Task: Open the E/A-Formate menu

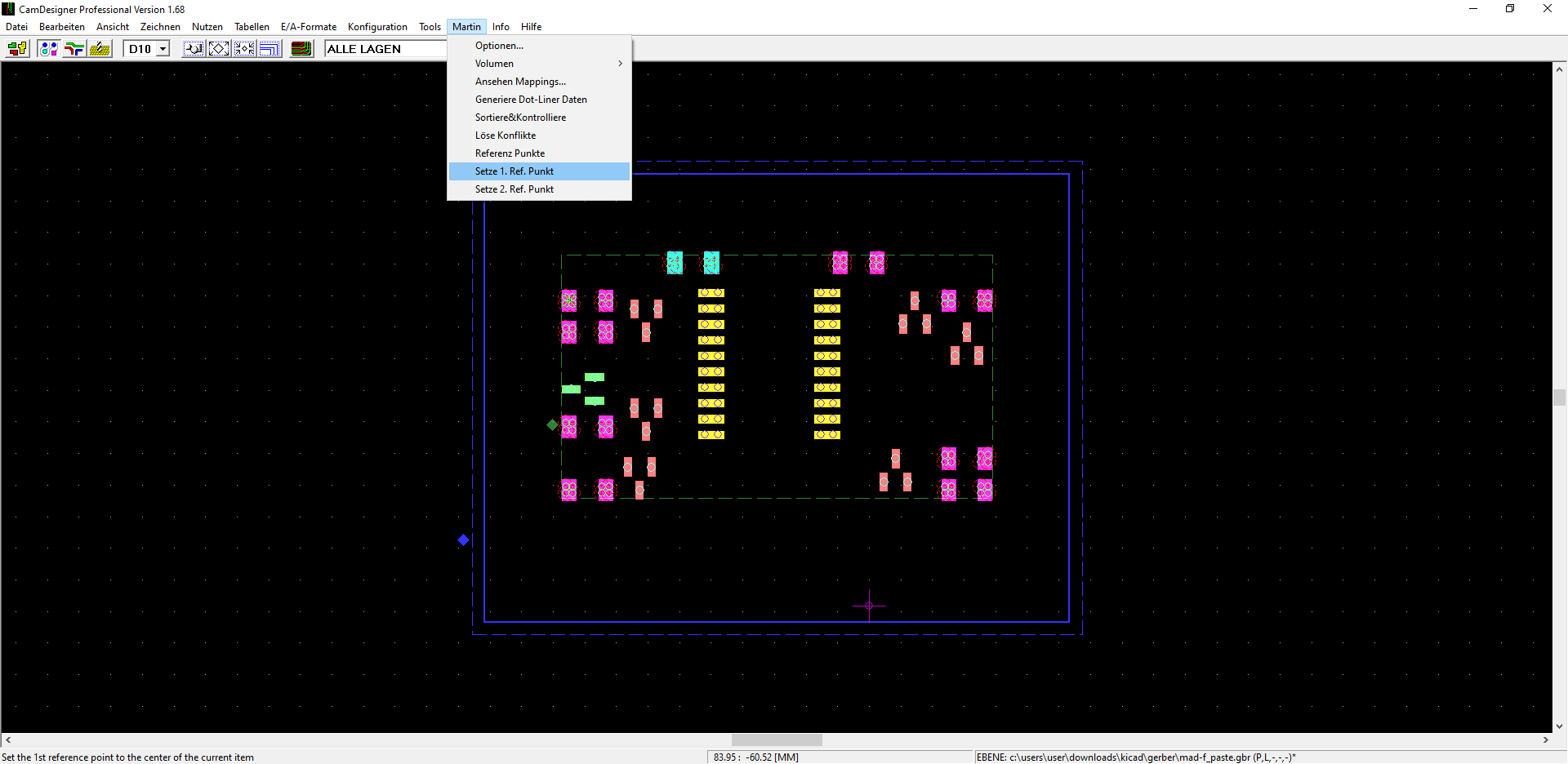Action: 309,27
